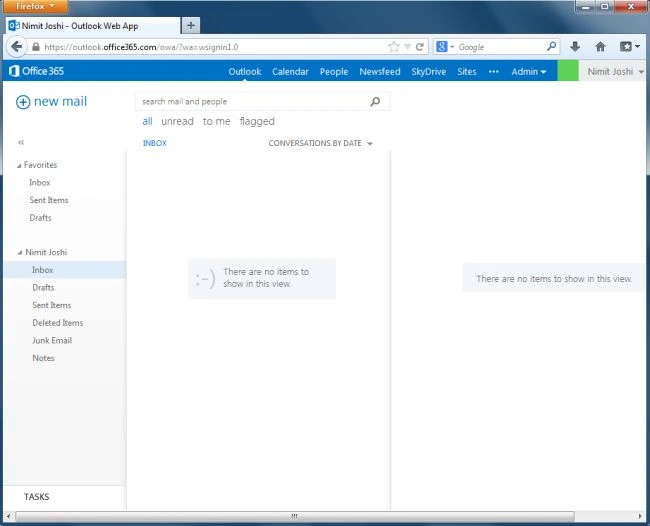Click the Google search magnifier icon
This screenshot has width=650, height=526.
[551, 46]
